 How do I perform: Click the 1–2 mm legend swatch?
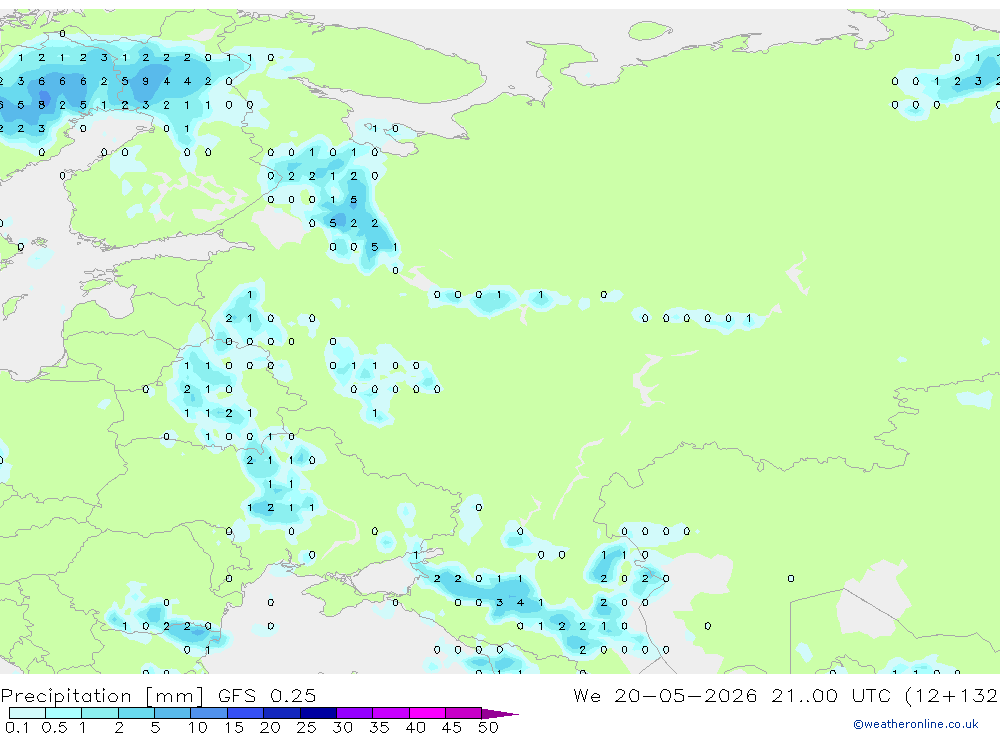[99, 713]
